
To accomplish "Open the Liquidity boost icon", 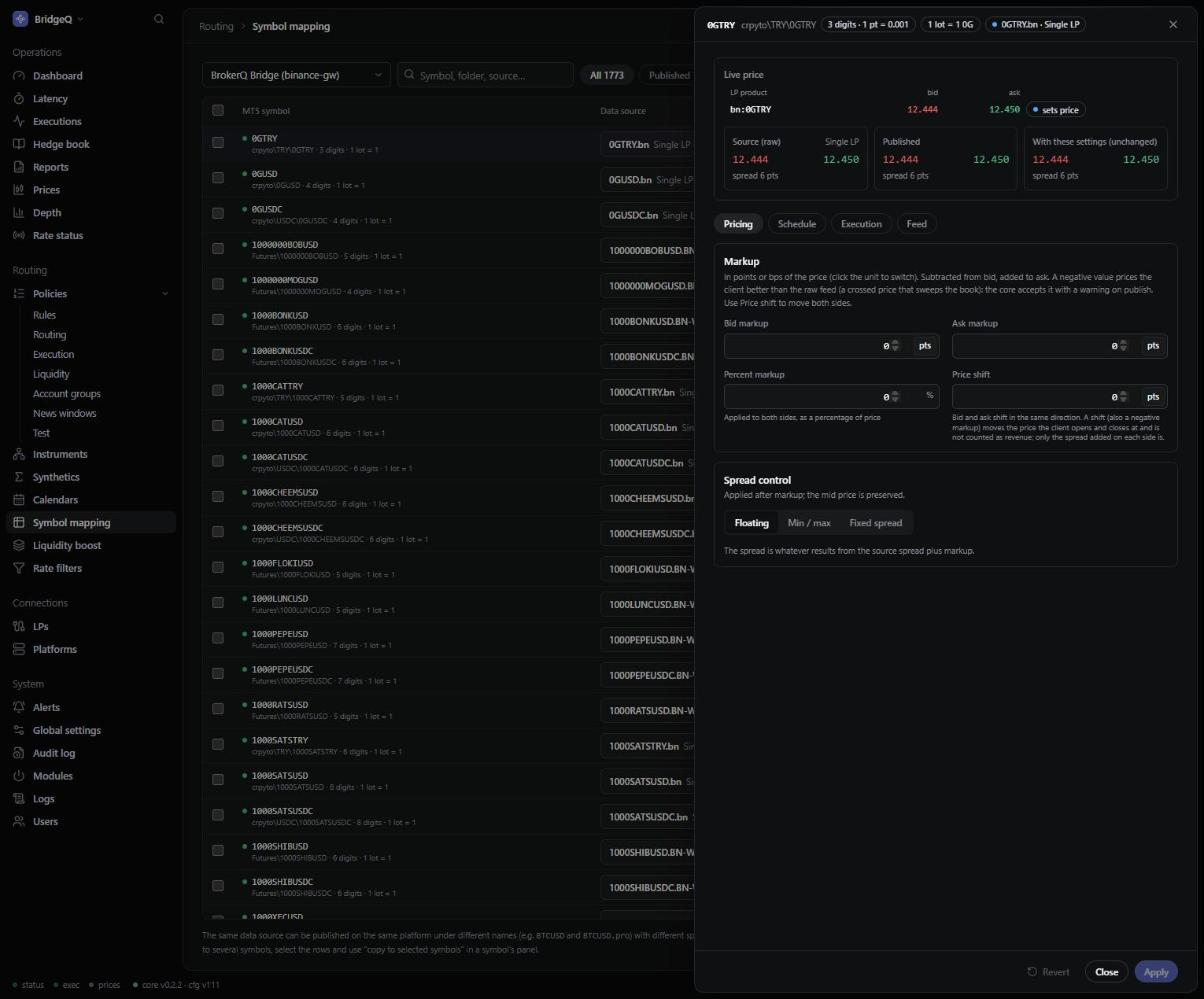I will point(19,545).
